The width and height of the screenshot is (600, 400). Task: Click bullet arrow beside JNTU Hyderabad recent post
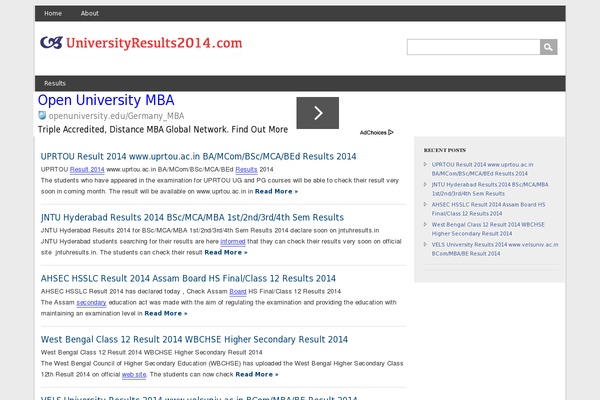click(426, 184)
